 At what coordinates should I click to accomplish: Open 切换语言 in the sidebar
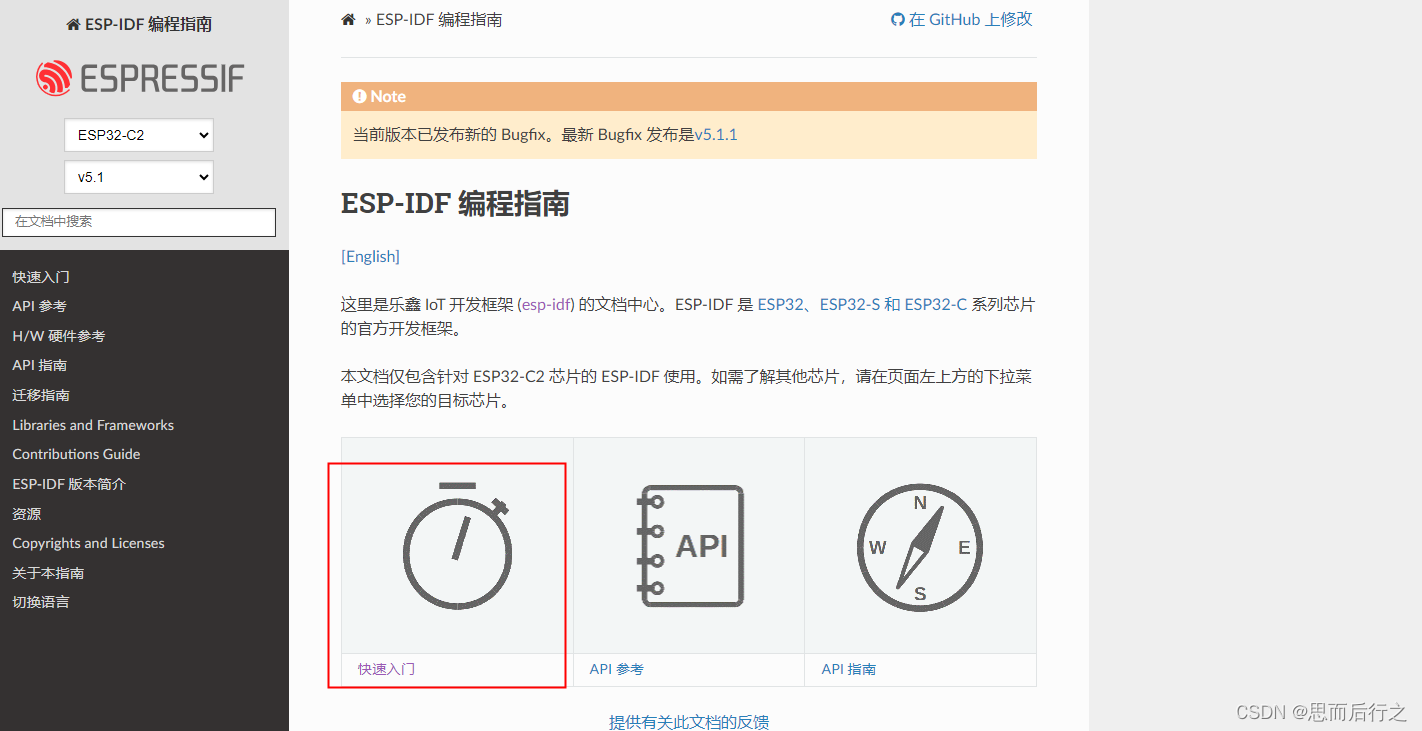41,602
